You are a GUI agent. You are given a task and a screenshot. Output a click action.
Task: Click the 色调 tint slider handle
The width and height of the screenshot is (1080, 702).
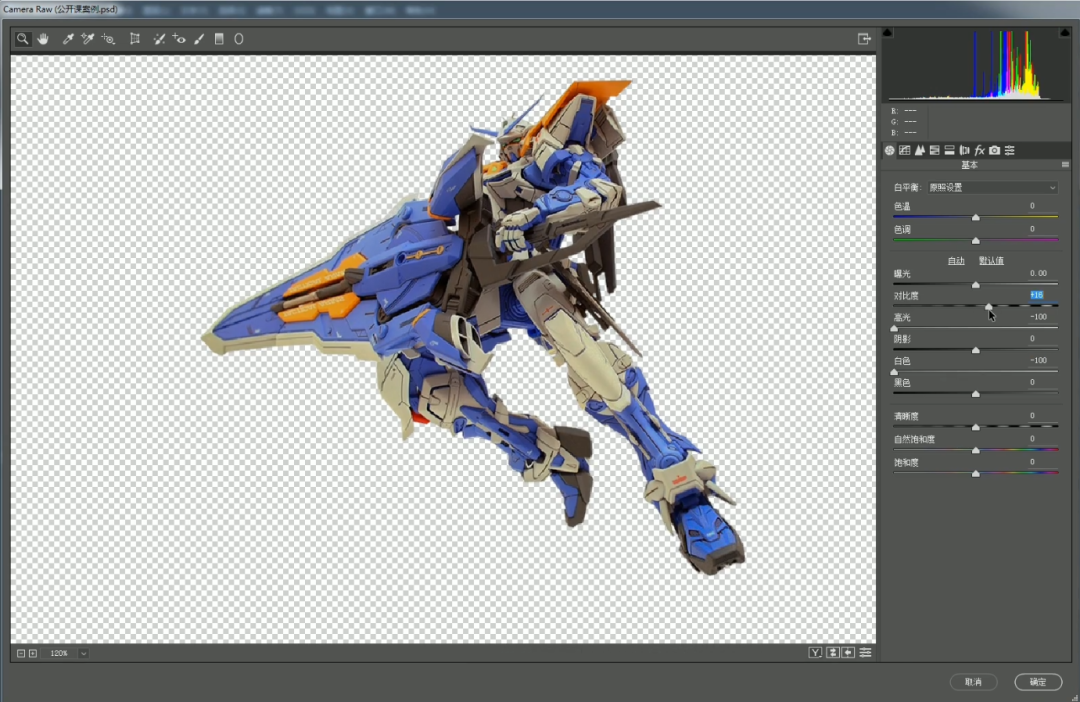pyautogui.click(x=976, y=241)
